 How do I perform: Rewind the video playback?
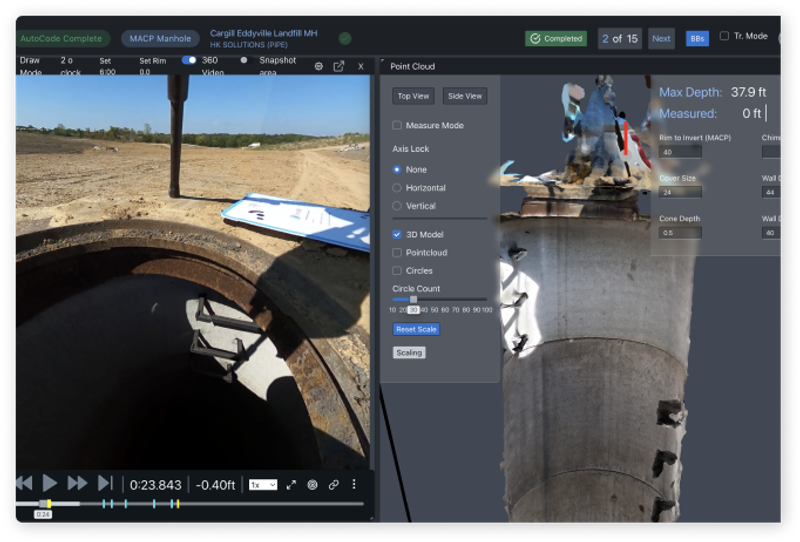[24, 483]
